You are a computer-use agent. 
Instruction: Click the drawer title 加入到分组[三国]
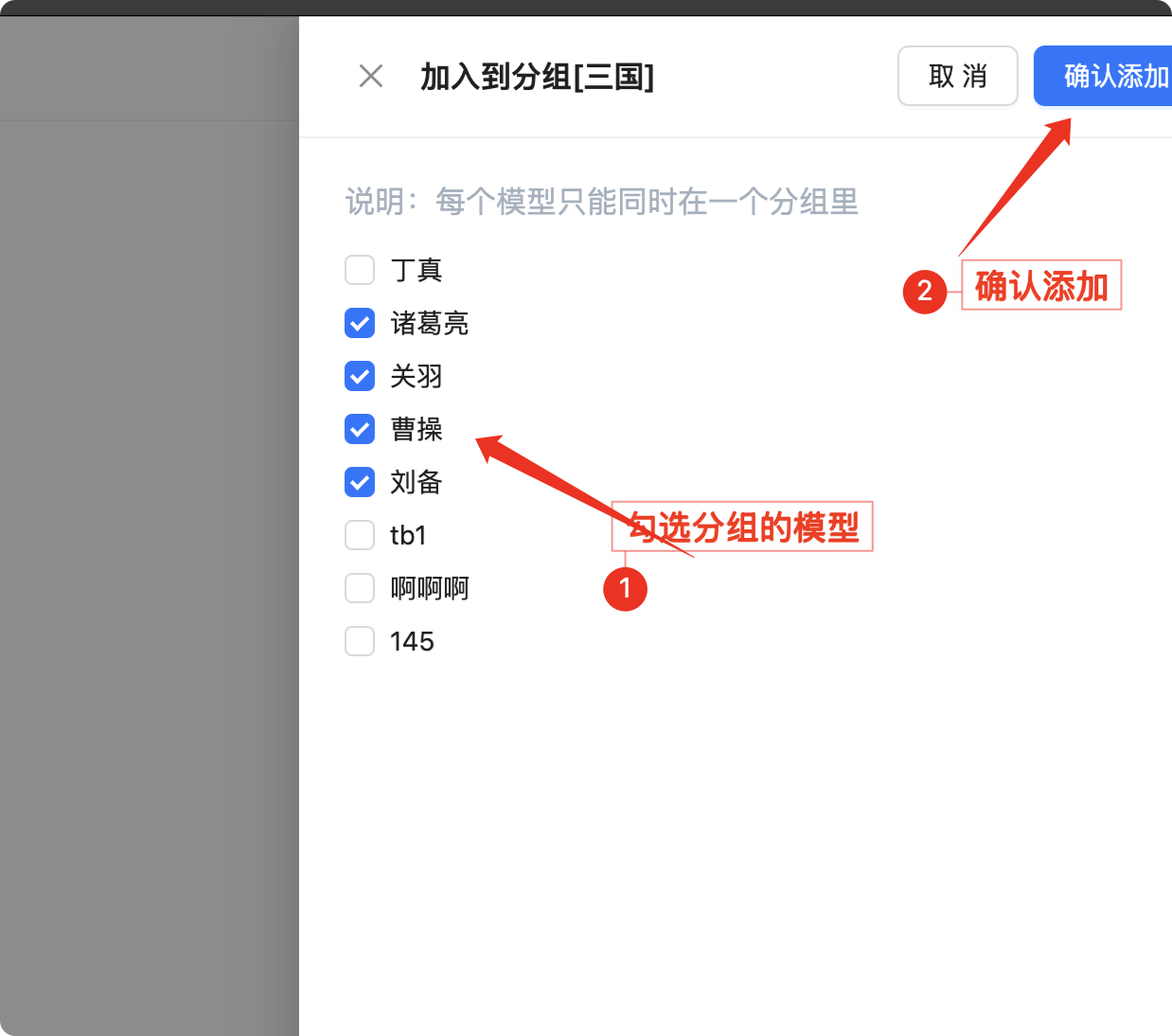pos(537,76)
